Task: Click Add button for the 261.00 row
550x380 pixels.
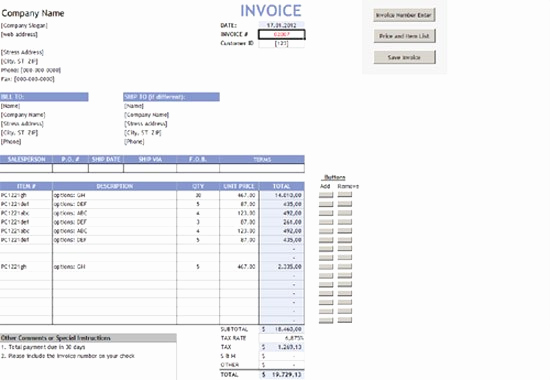Action: [x=326, y=222]
